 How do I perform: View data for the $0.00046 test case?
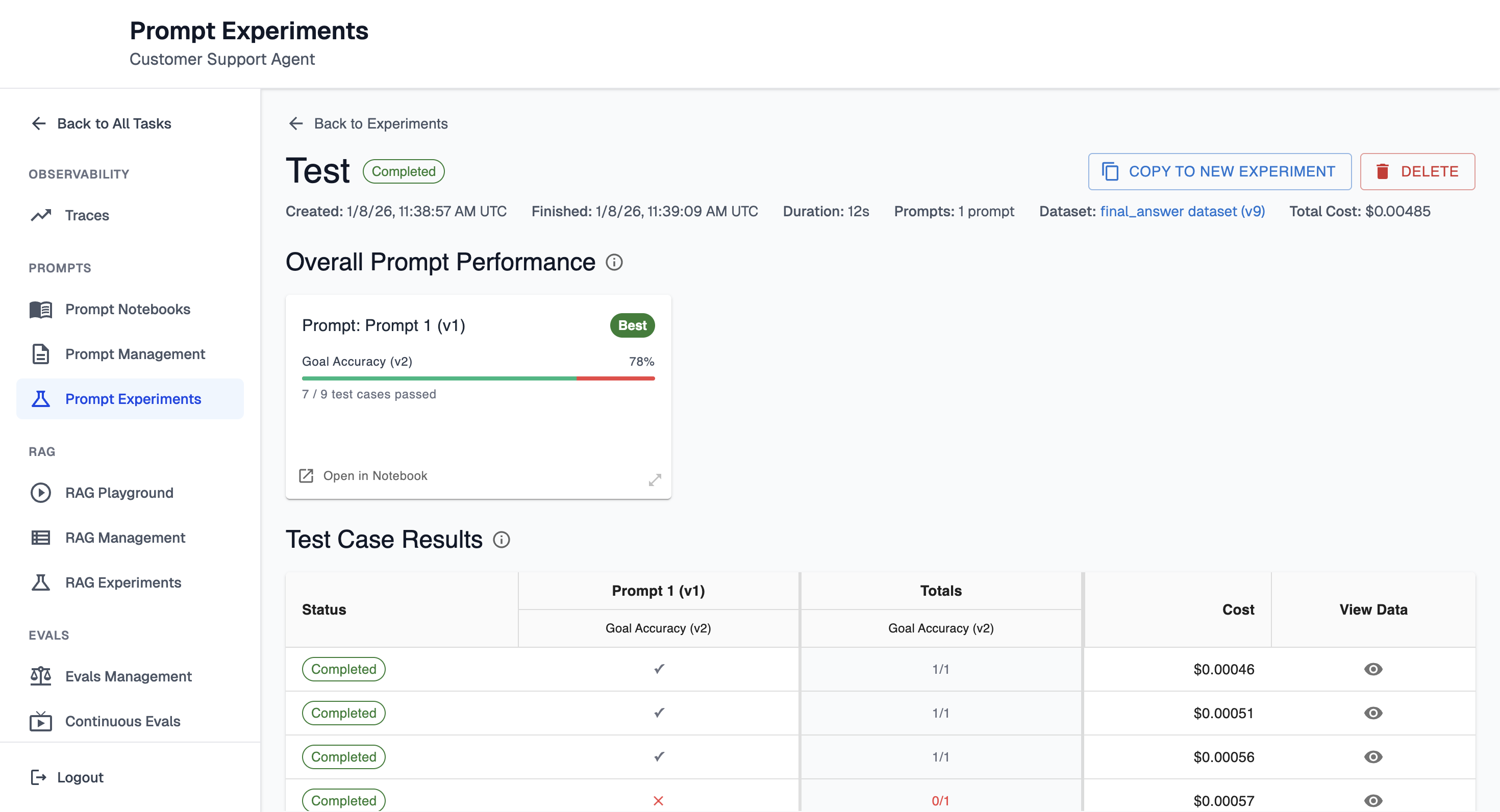1372,669
